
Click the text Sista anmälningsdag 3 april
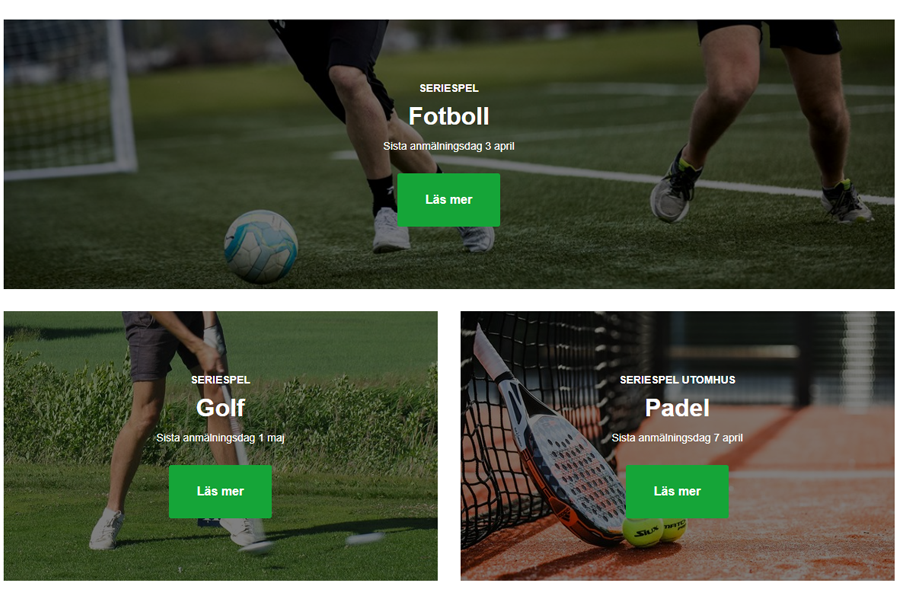click(449, 146)
